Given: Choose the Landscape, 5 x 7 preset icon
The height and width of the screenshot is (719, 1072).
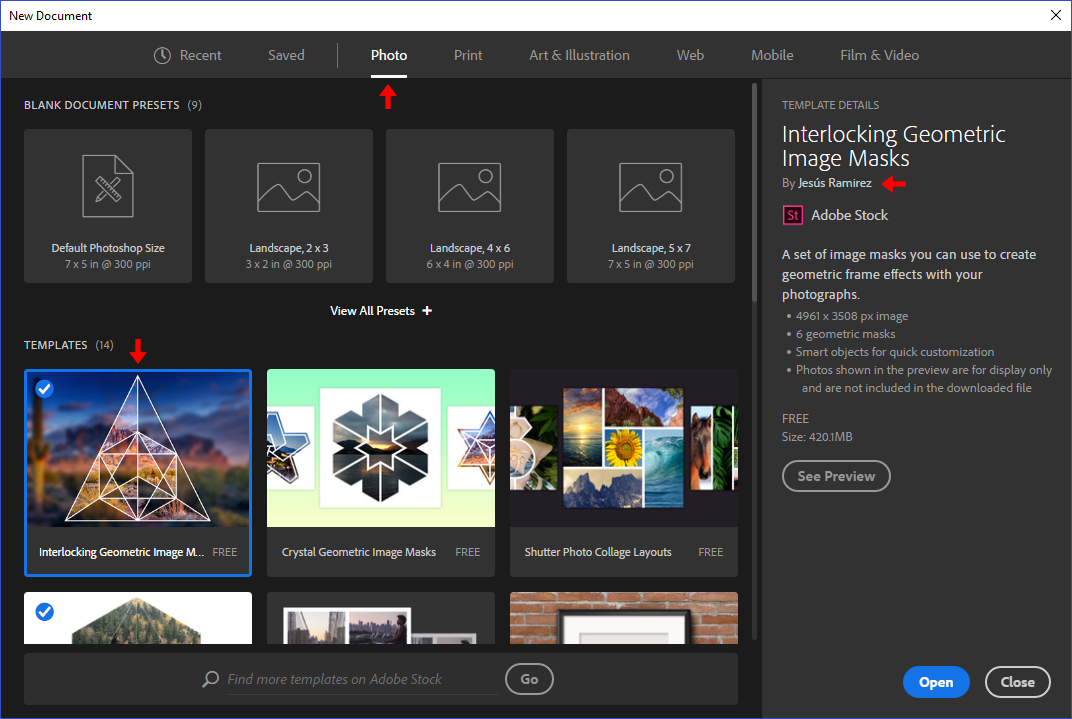Looking at the screenshot, I should [650, 187].
